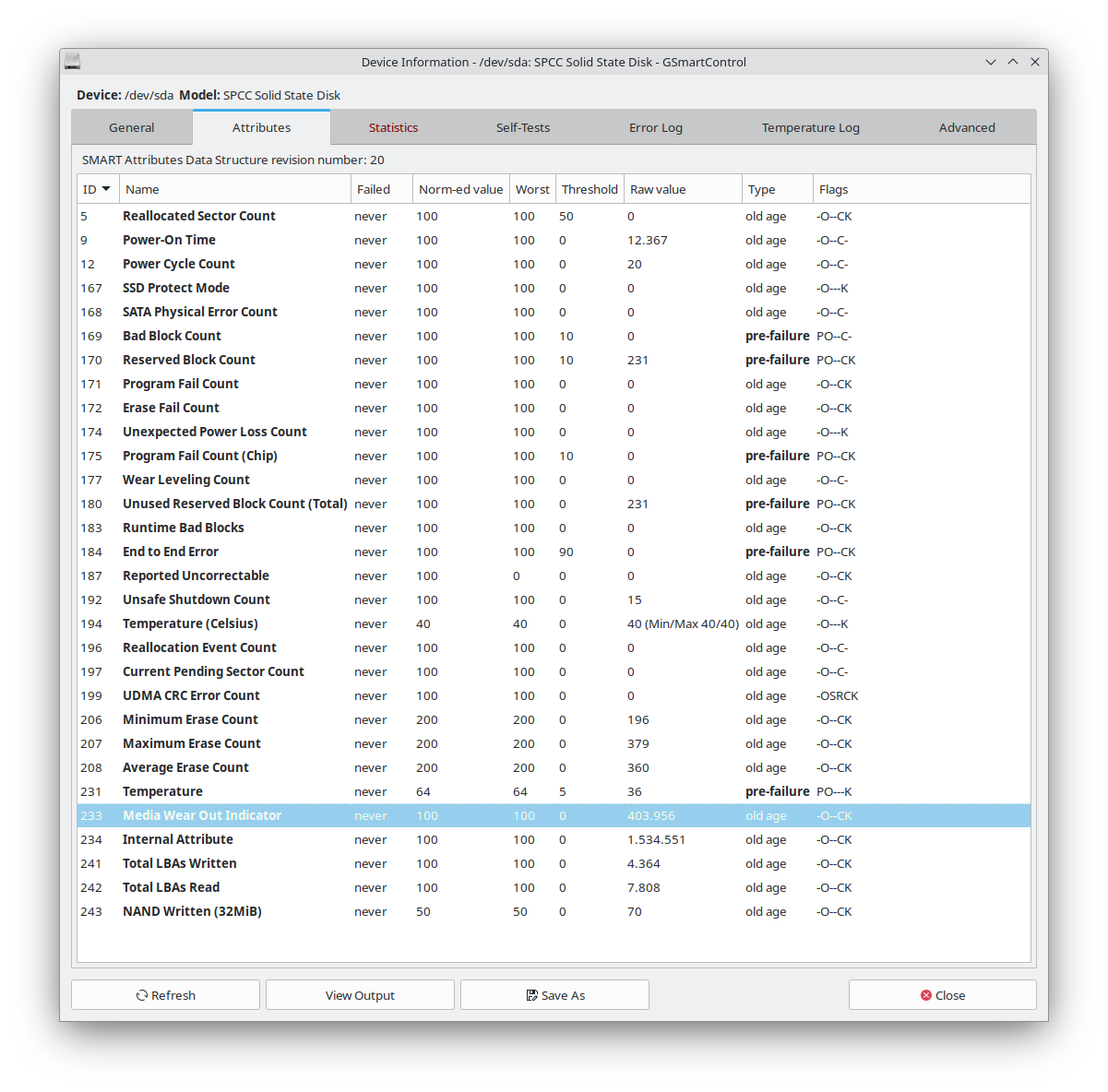
Task: Select the Total LBAs Read row
Action: coord(554,887)
